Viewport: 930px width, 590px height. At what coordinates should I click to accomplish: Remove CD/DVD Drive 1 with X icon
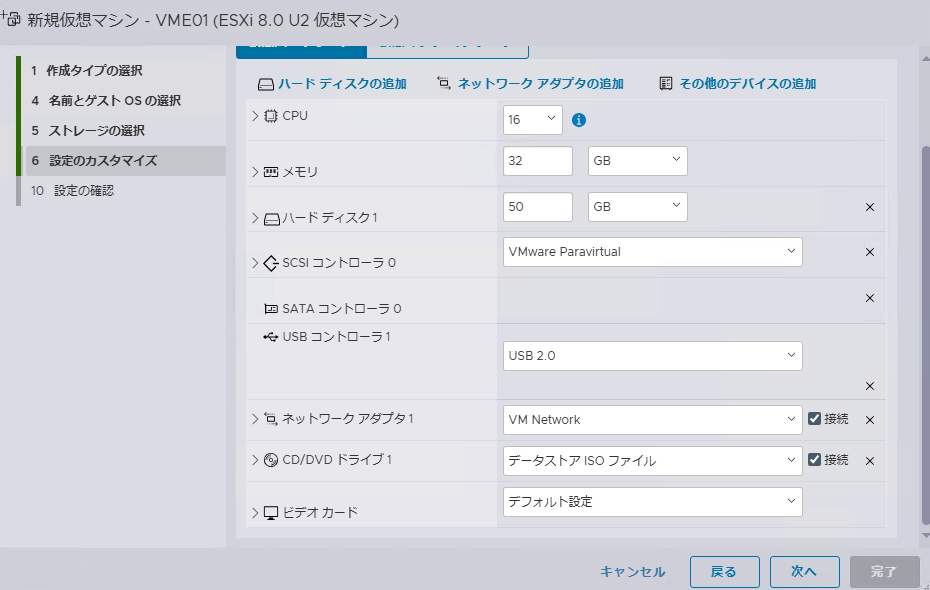click(x=870, y=461)
